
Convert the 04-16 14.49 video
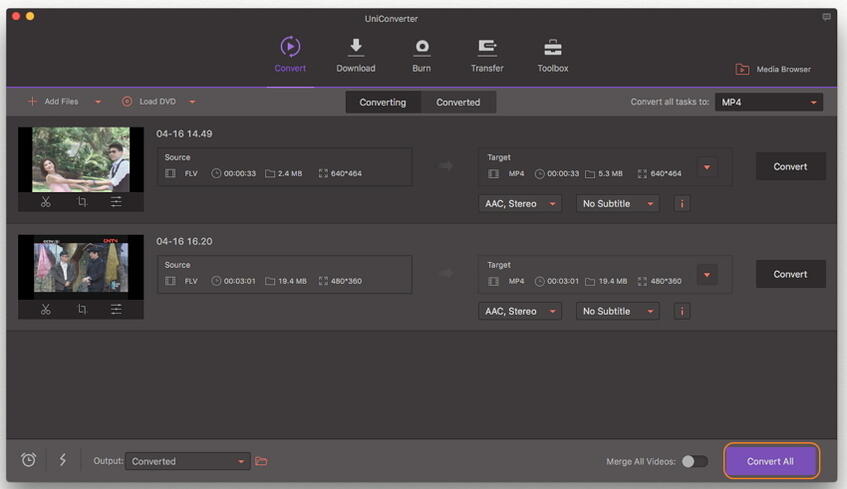790,166
